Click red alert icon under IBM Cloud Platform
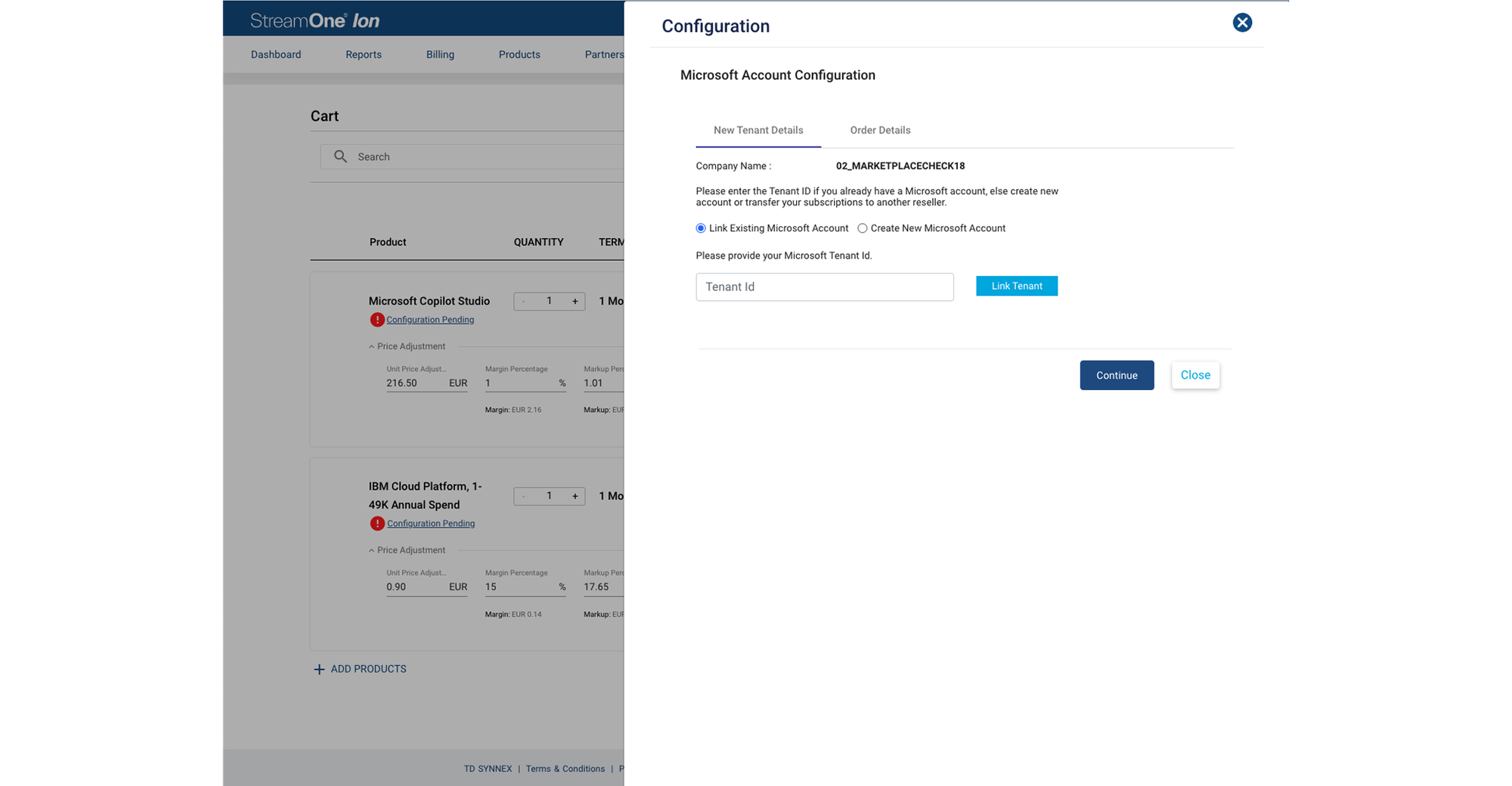 click(377, 523)
